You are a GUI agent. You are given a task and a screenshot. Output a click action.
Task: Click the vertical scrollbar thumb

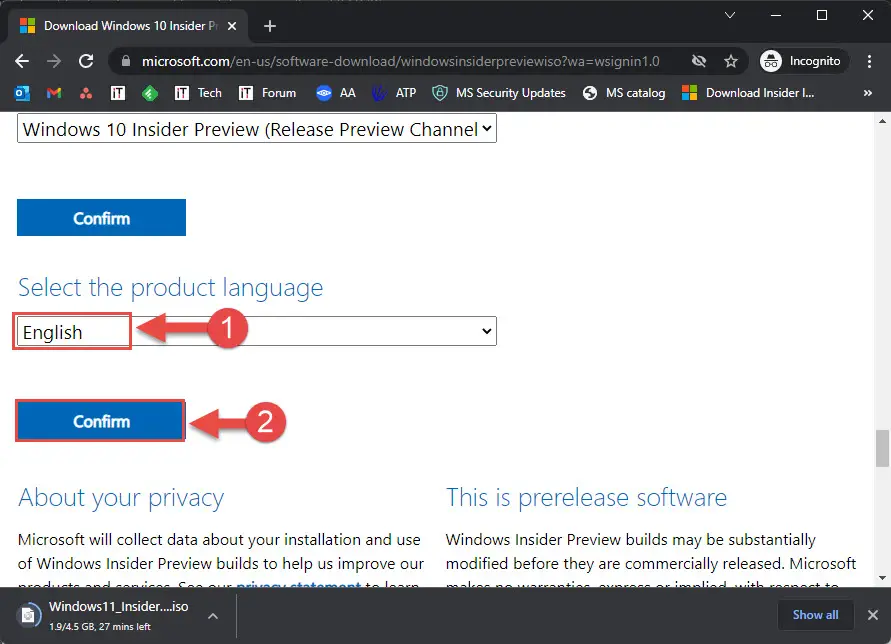[882, 448]
